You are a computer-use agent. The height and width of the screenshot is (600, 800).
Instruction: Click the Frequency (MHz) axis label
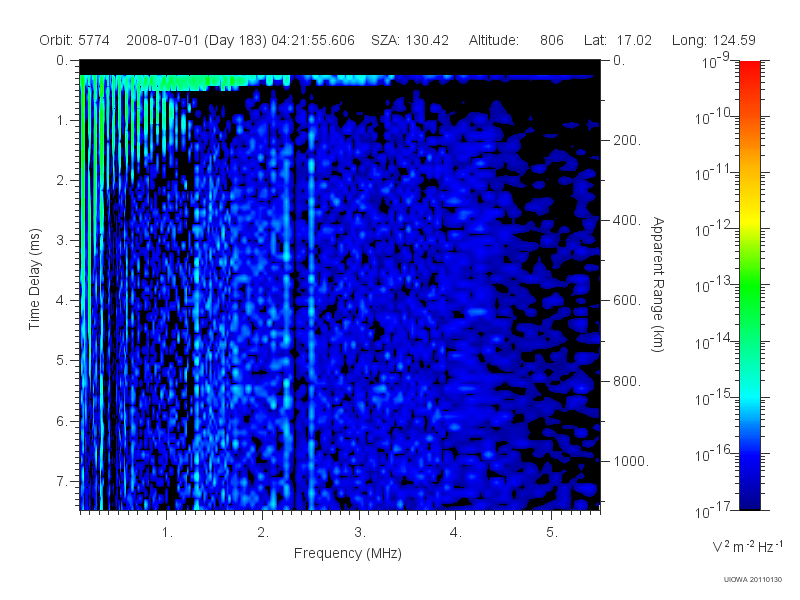[x=347, y=553]
